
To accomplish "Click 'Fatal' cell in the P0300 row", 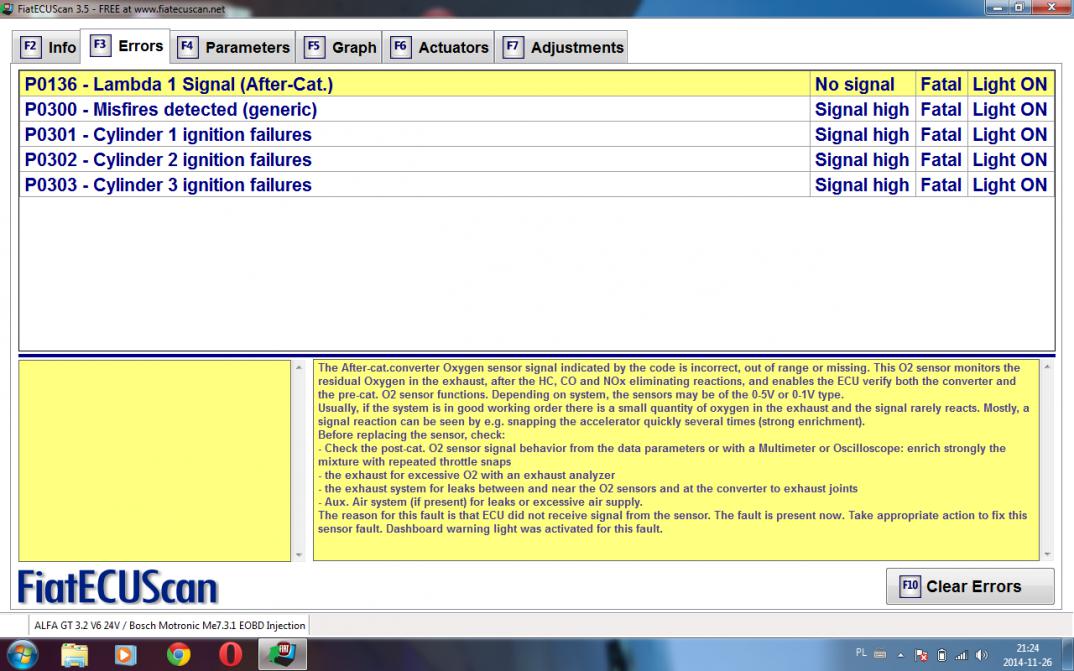I will (x=941, y=110).
